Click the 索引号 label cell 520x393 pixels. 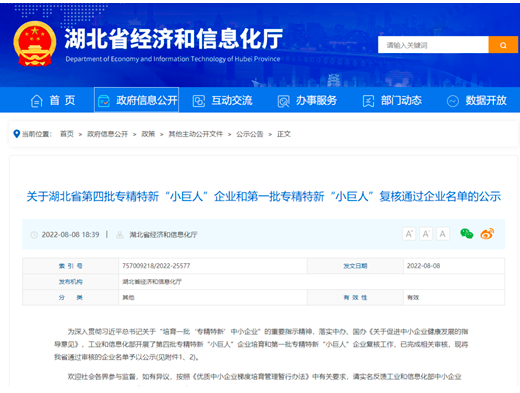(x=71, y=266)
